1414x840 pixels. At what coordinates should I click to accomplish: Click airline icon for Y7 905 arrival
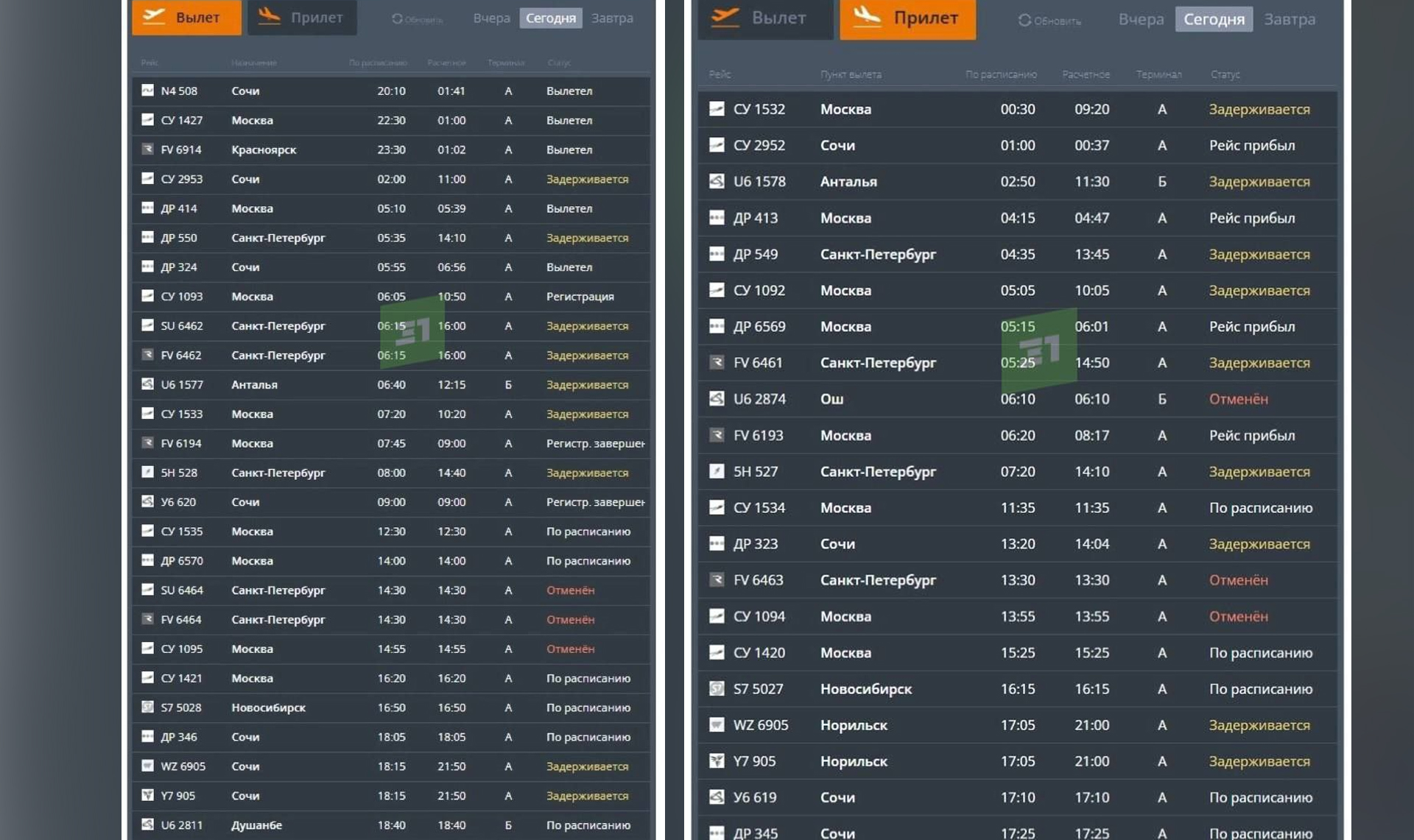click(717, 760)
